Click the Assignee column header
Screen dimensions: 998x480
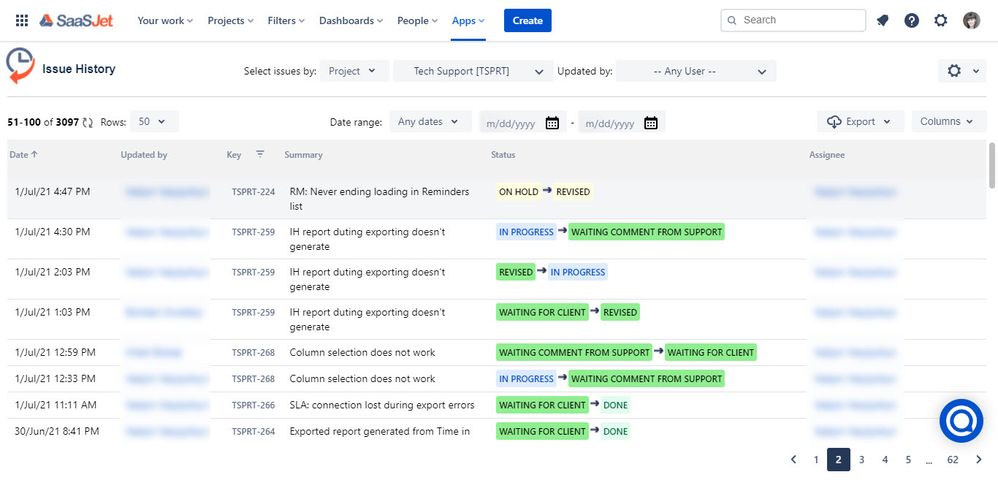[x=827, y=155]
